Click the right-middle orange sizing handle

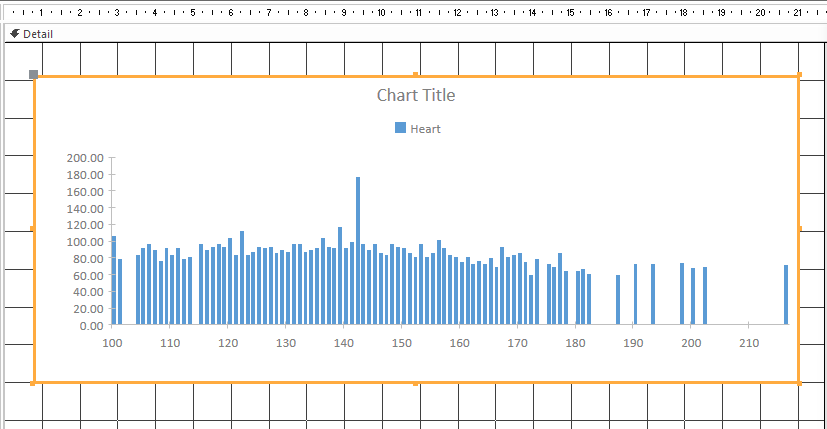pyautogui.click(x=800, y=228)
